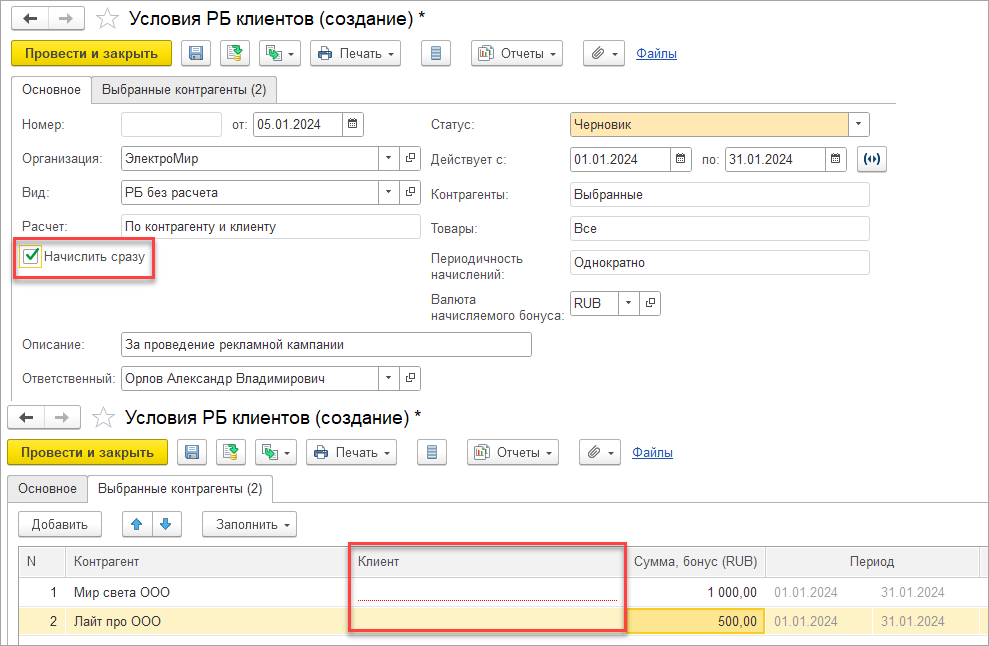Move selected row down in the contractors table
989x646 pixels.
(165, 524)
